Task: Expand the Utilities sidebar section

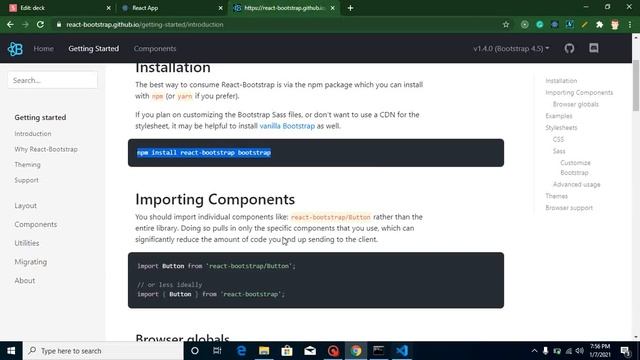Action: pyautogui.click(x=27, y=243)
